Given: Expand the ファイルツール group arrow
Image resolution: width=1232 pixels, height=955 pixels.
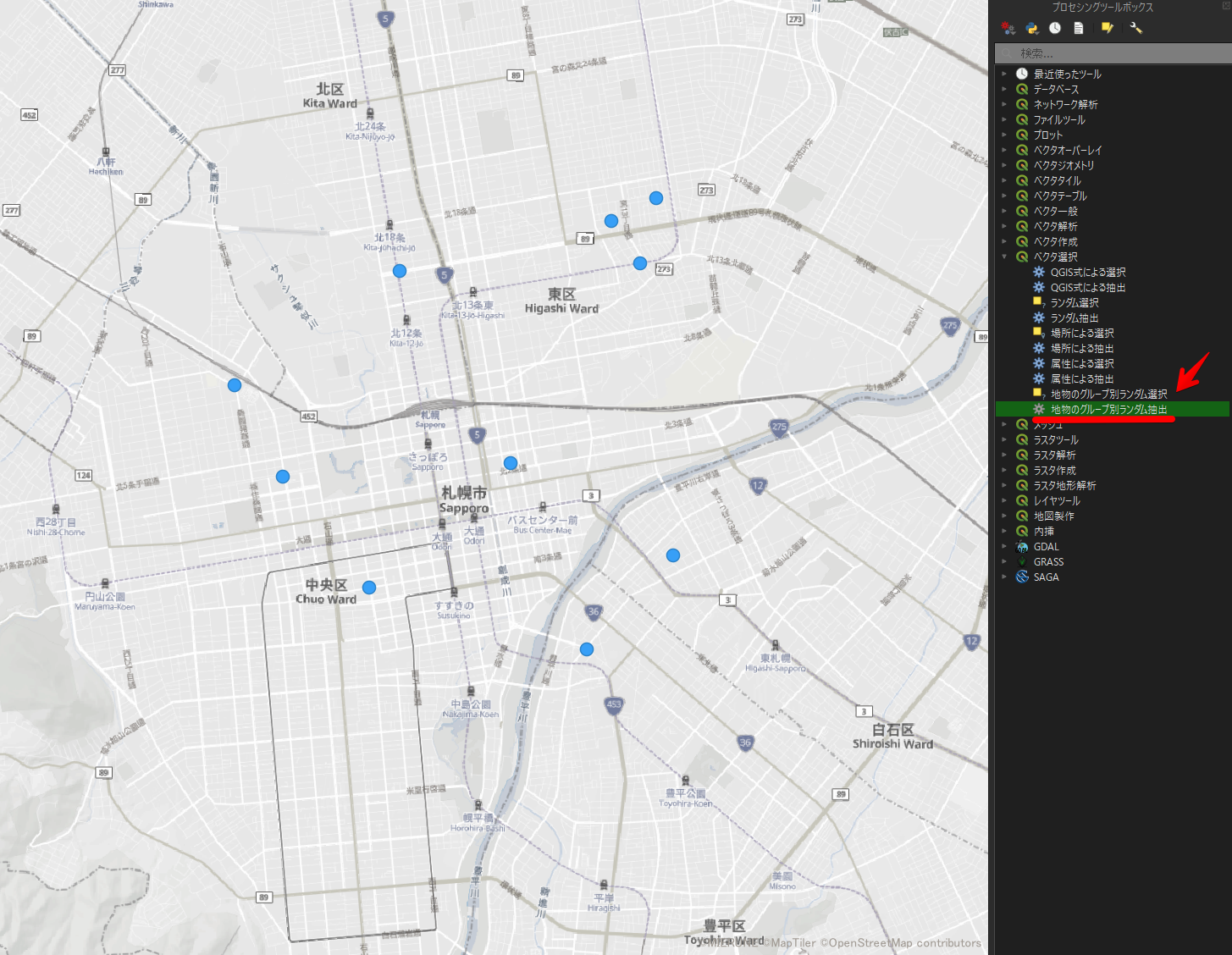Looking at the screenshot, I should [x=1004, y=120].
